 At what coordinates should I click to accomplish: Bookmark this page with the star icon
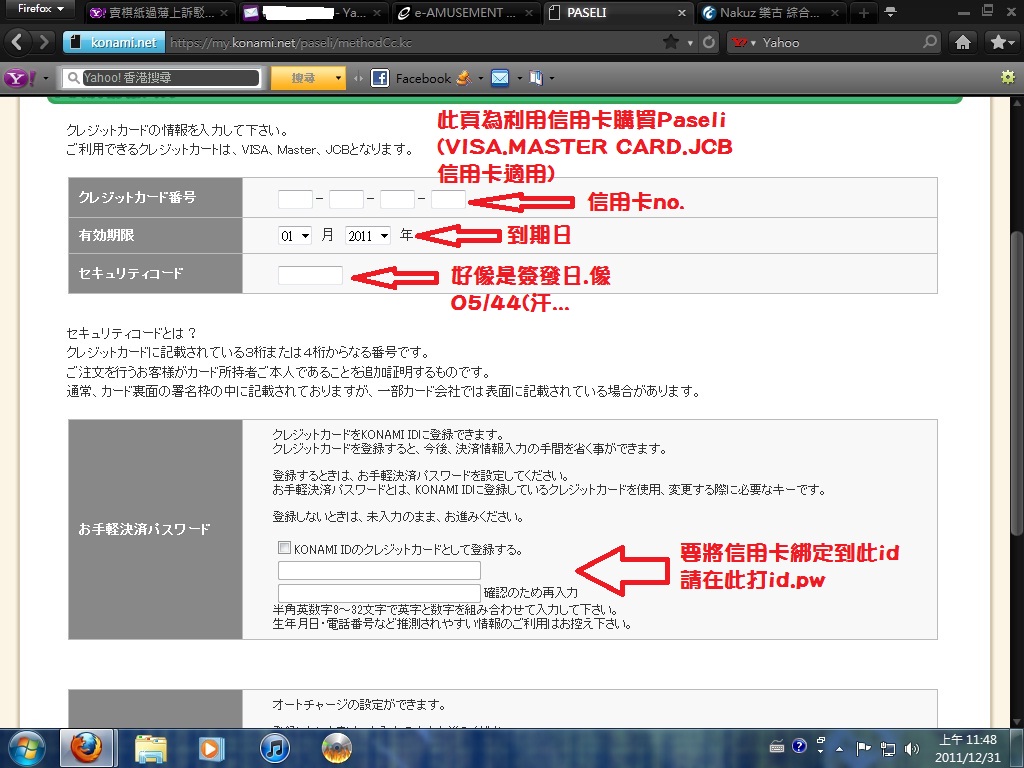[x=671, y=43]
